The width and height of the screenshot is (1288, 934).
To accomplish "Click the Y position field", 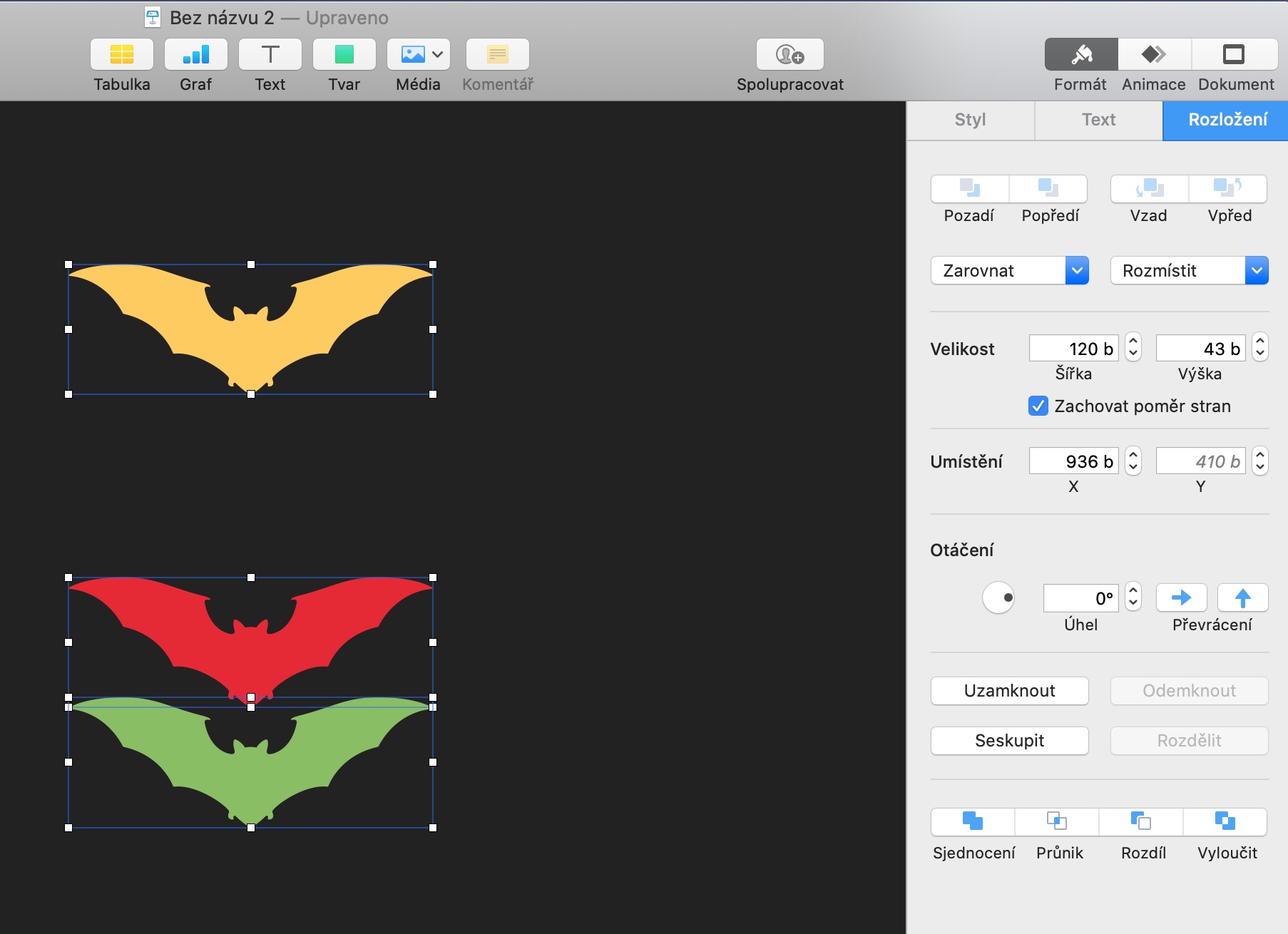I will (1201, 461).
